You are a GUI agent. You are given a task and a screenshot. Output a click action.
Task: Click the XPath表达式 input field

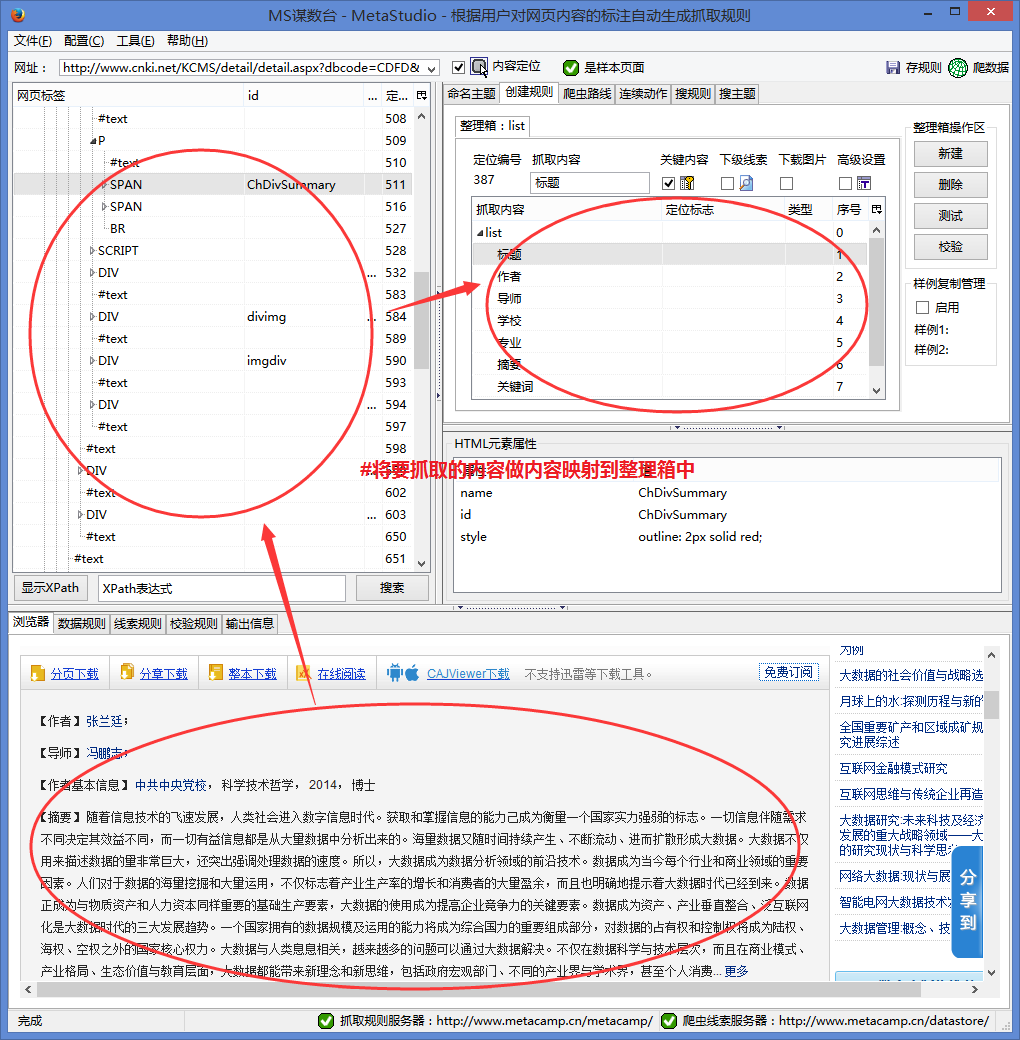(x=222, y=588)
